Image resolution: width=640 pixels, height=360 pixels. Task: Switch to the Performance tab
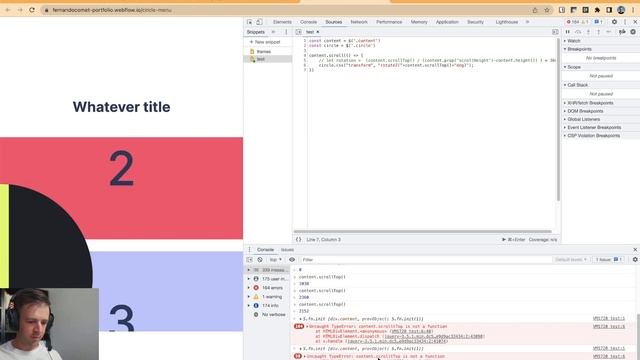click(x=389, y=22)
